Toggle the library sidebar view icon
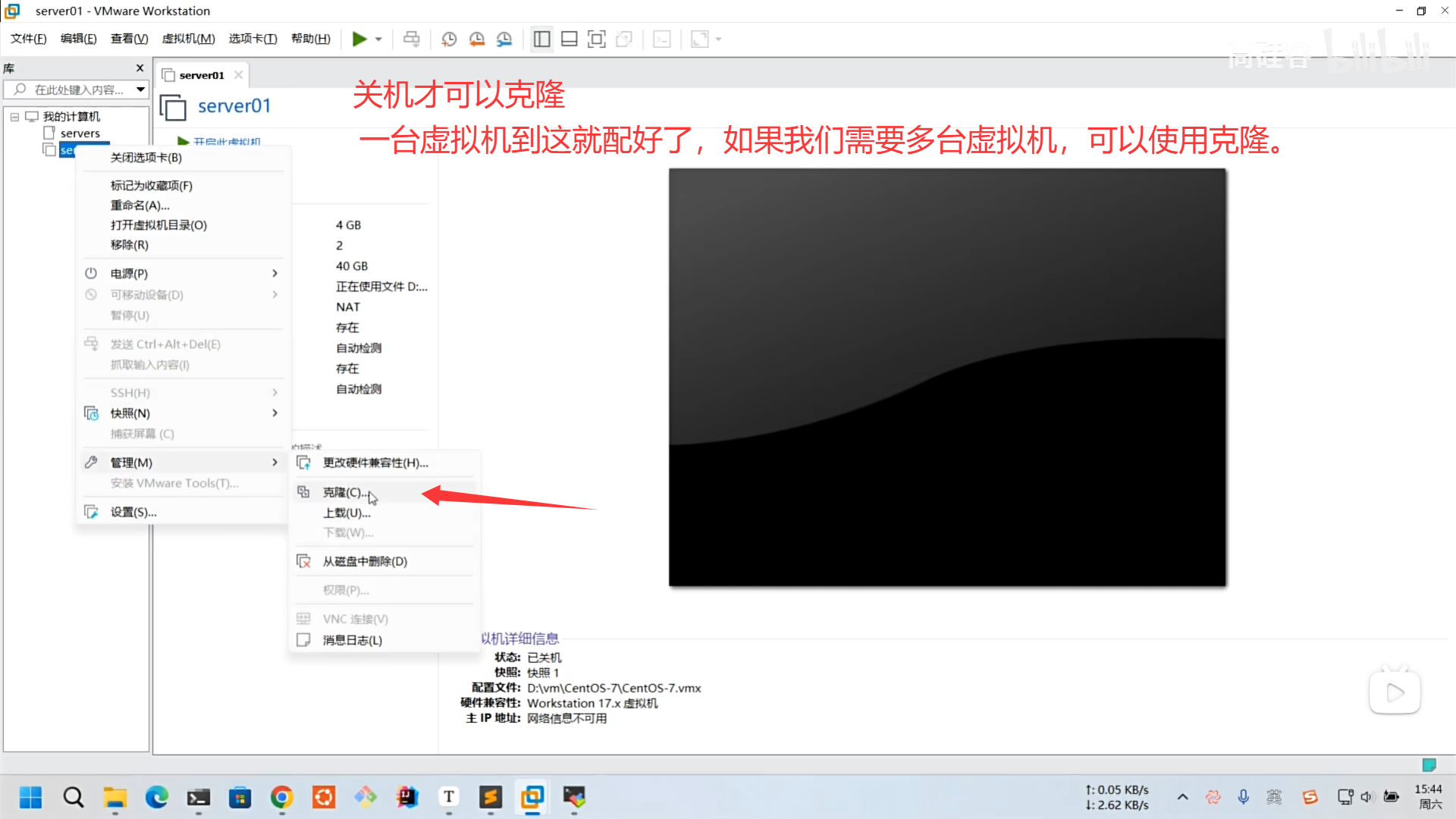Viewport: 1456px width, 819px height. (541, 39)
